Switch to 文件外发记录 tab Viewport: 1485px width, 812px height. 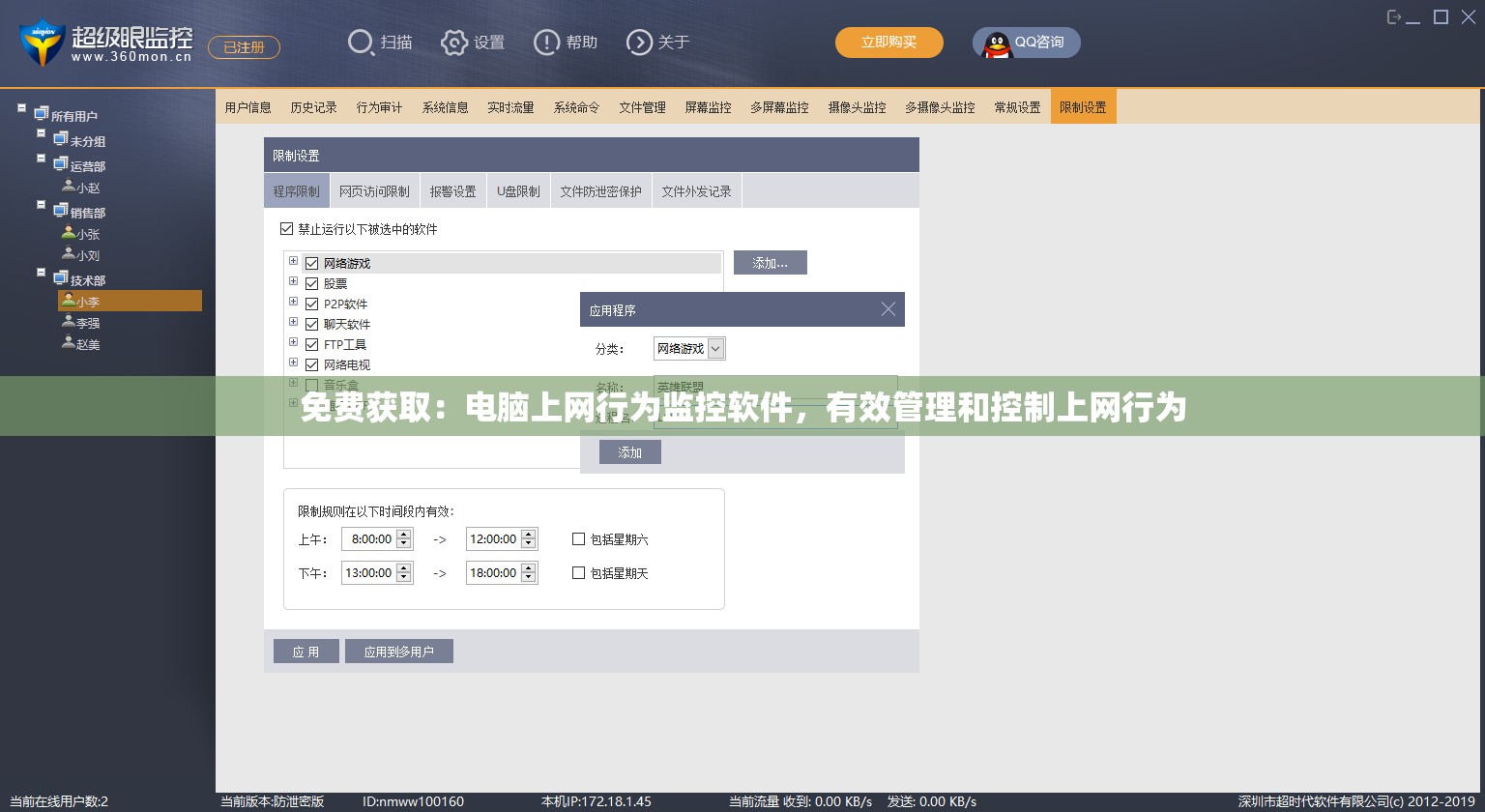(697, 191)
